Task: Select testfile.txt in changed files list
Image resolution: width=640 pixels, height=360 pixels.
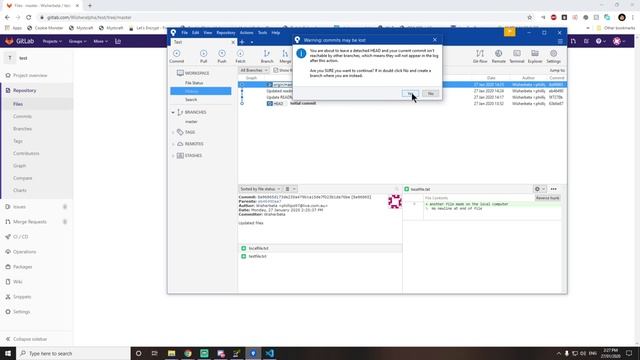Action: [x=320, y=256]
